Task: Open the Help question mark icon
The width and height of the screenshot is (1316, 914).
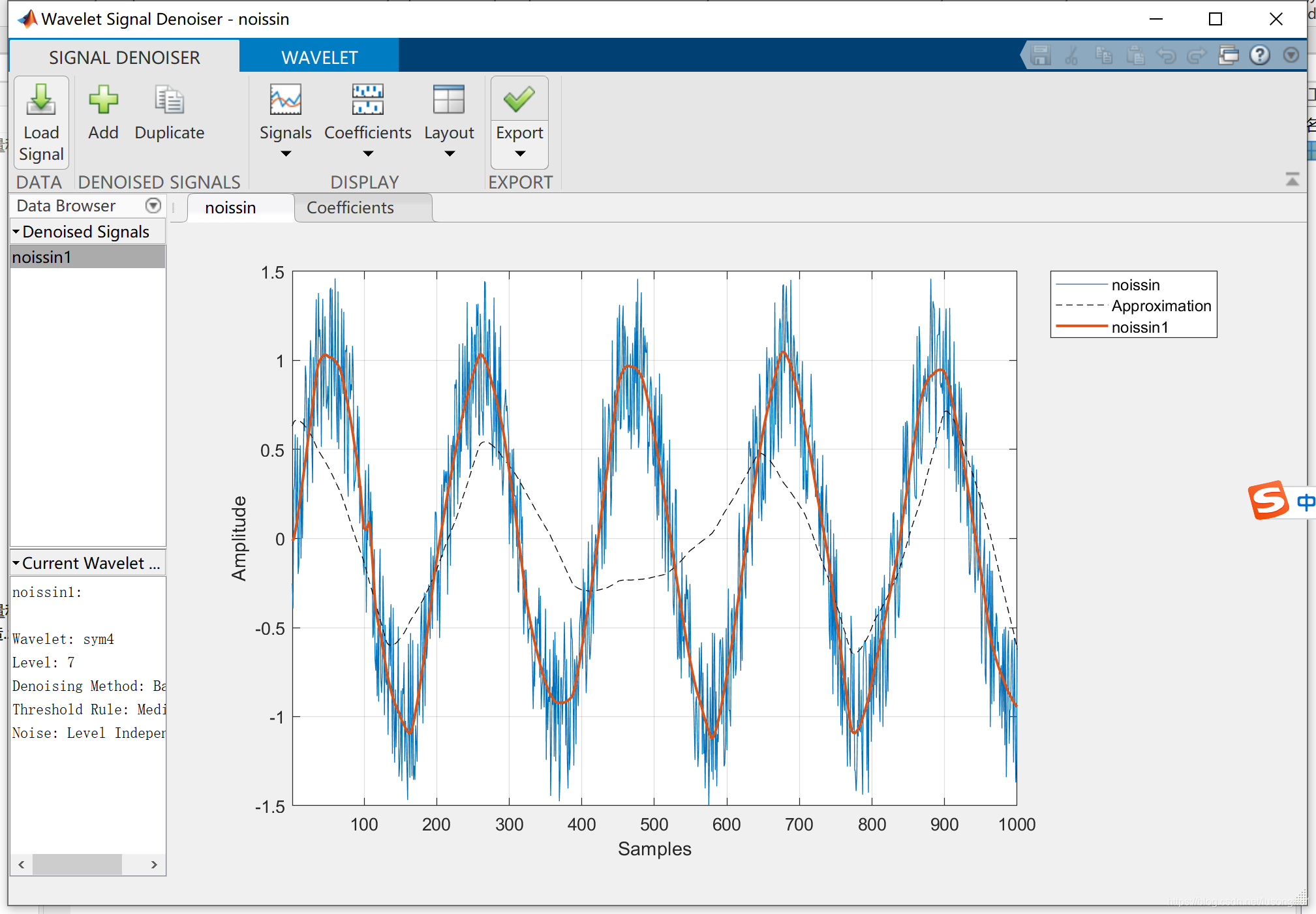Action: [1259, 55]
